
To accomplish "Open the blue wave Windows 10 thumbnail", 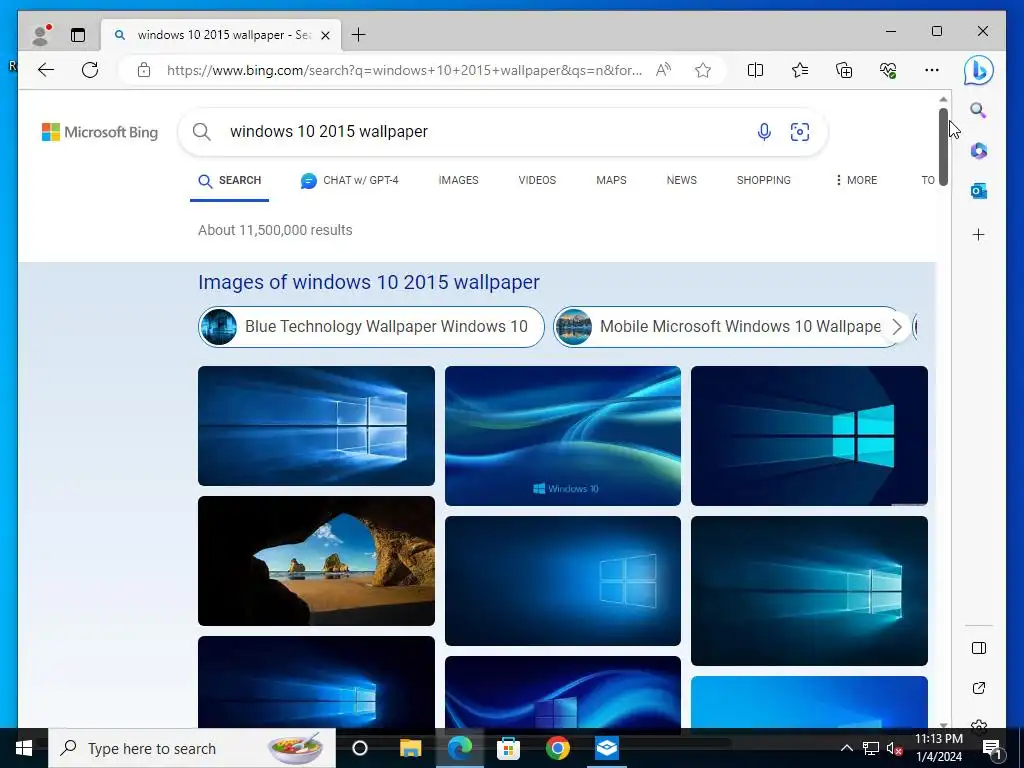I will click(x=562, y=436).
